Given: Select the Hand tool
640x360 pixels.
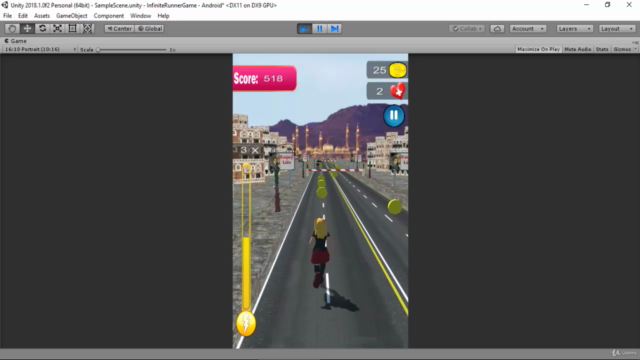Looking at the screenshot, I should 12,29.
